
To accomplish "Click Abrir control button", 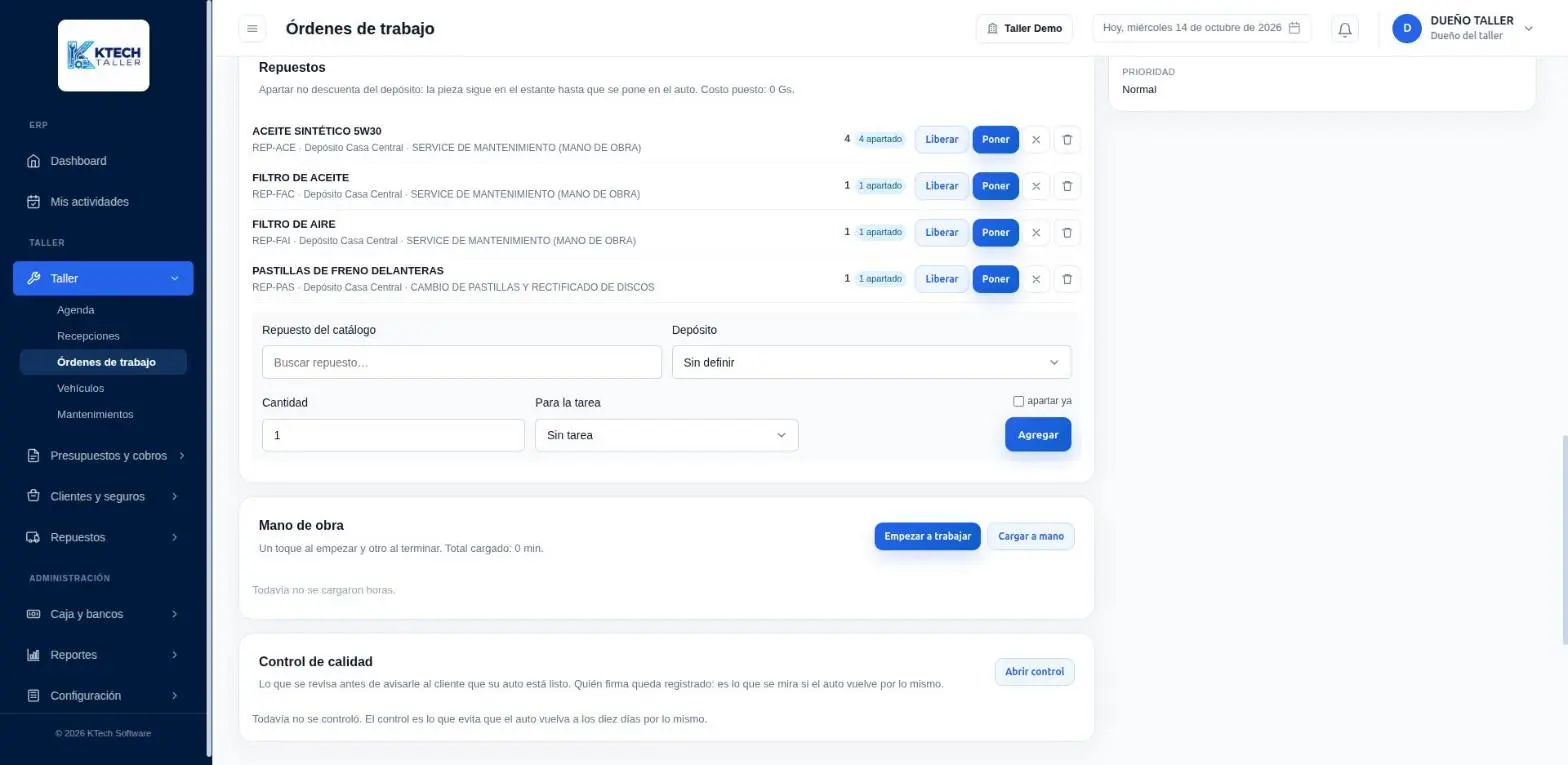I will [x=1034, y=672].
